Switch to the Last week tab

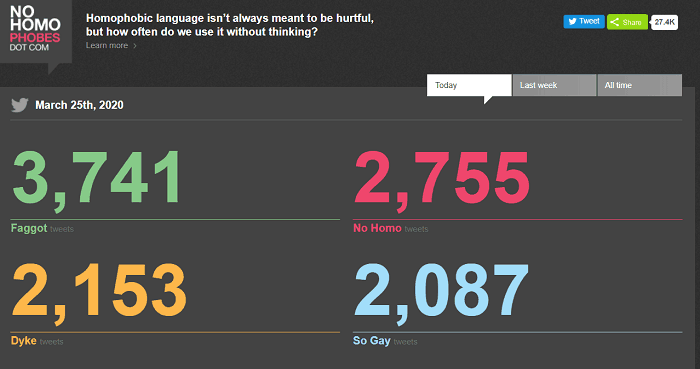click(x=554, y=85)
